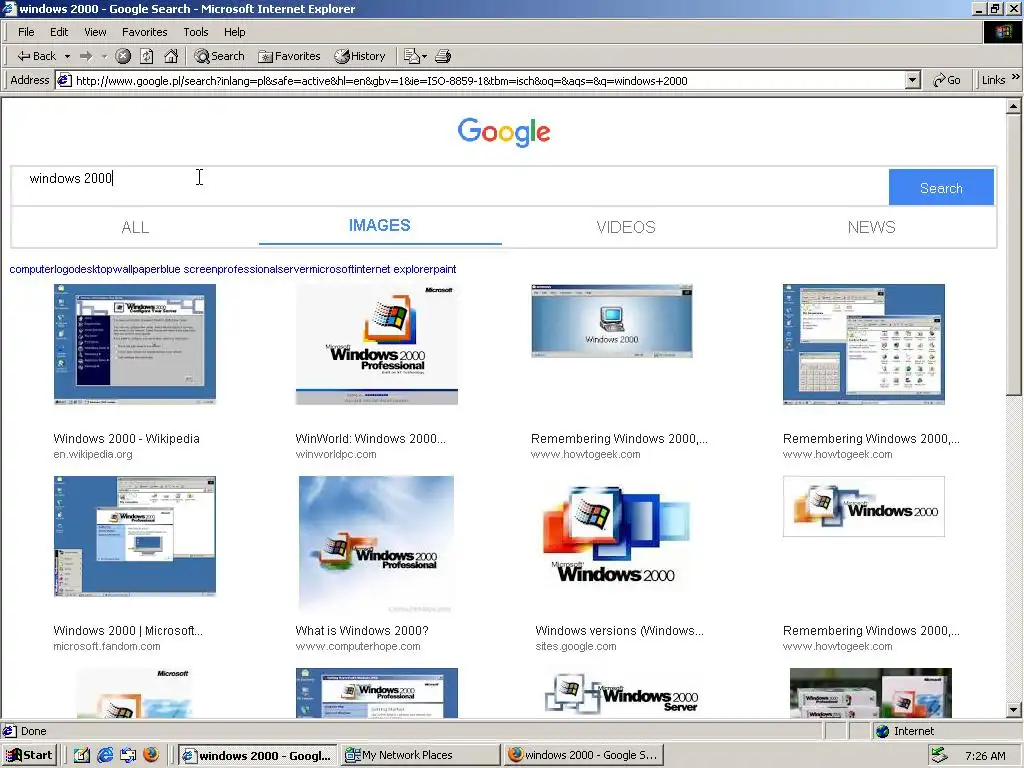Go to the Home page icon

click(171, 56)
